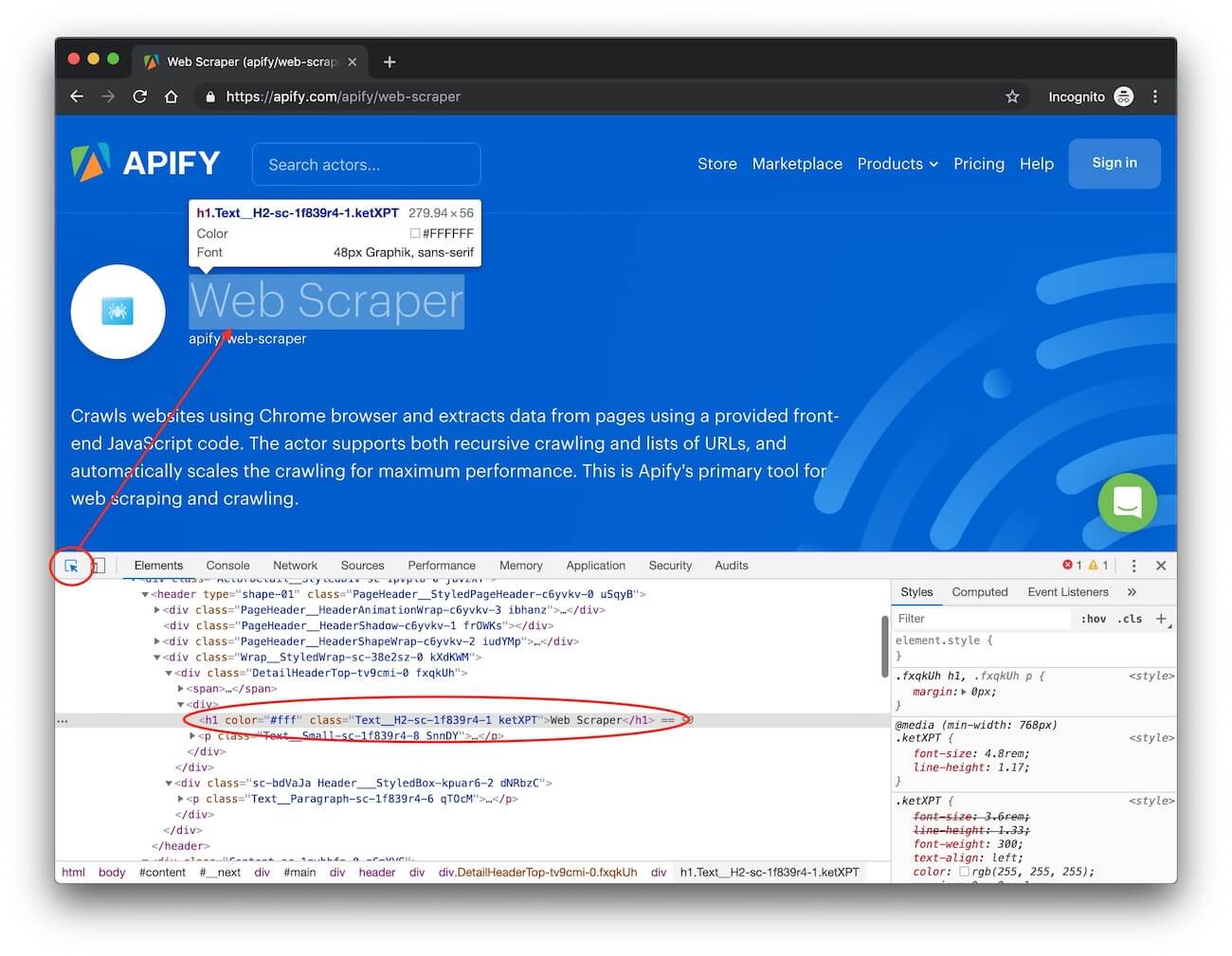Viewport: 1232px width, 956px height.
Task: Click the Sign in button
Action: [1114, 163]
